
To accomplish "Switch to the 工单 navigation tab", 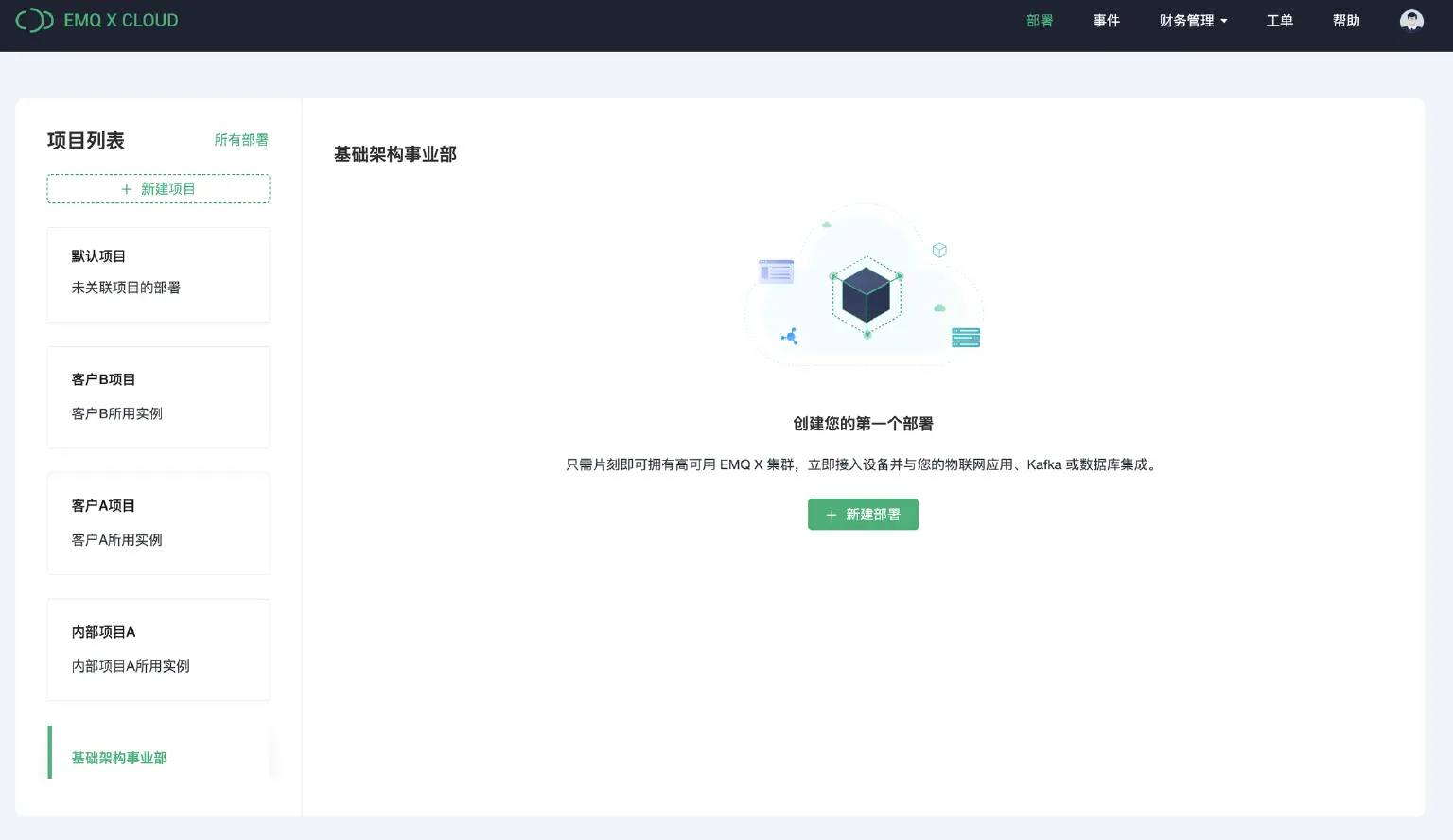I will point(1279,20).
